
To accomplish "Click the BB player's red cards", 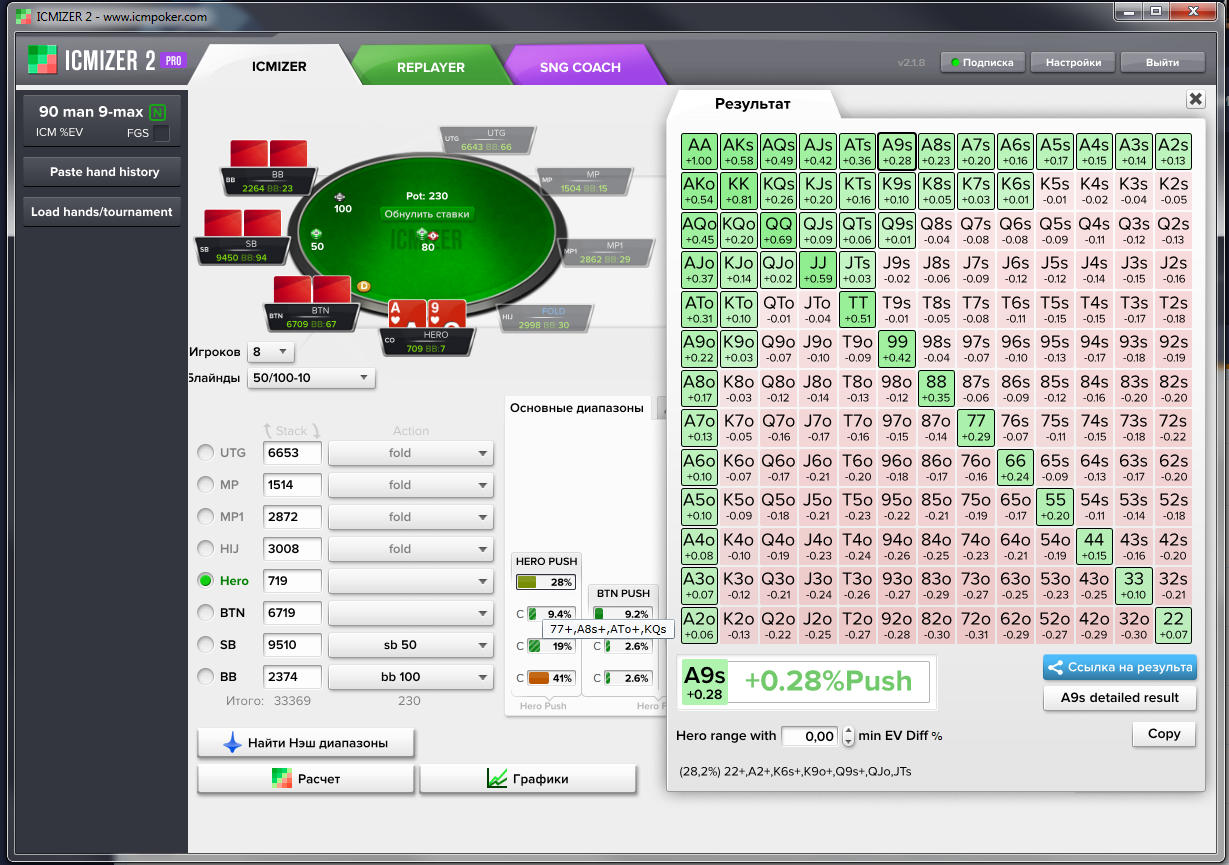I will (x=268, y=154).
